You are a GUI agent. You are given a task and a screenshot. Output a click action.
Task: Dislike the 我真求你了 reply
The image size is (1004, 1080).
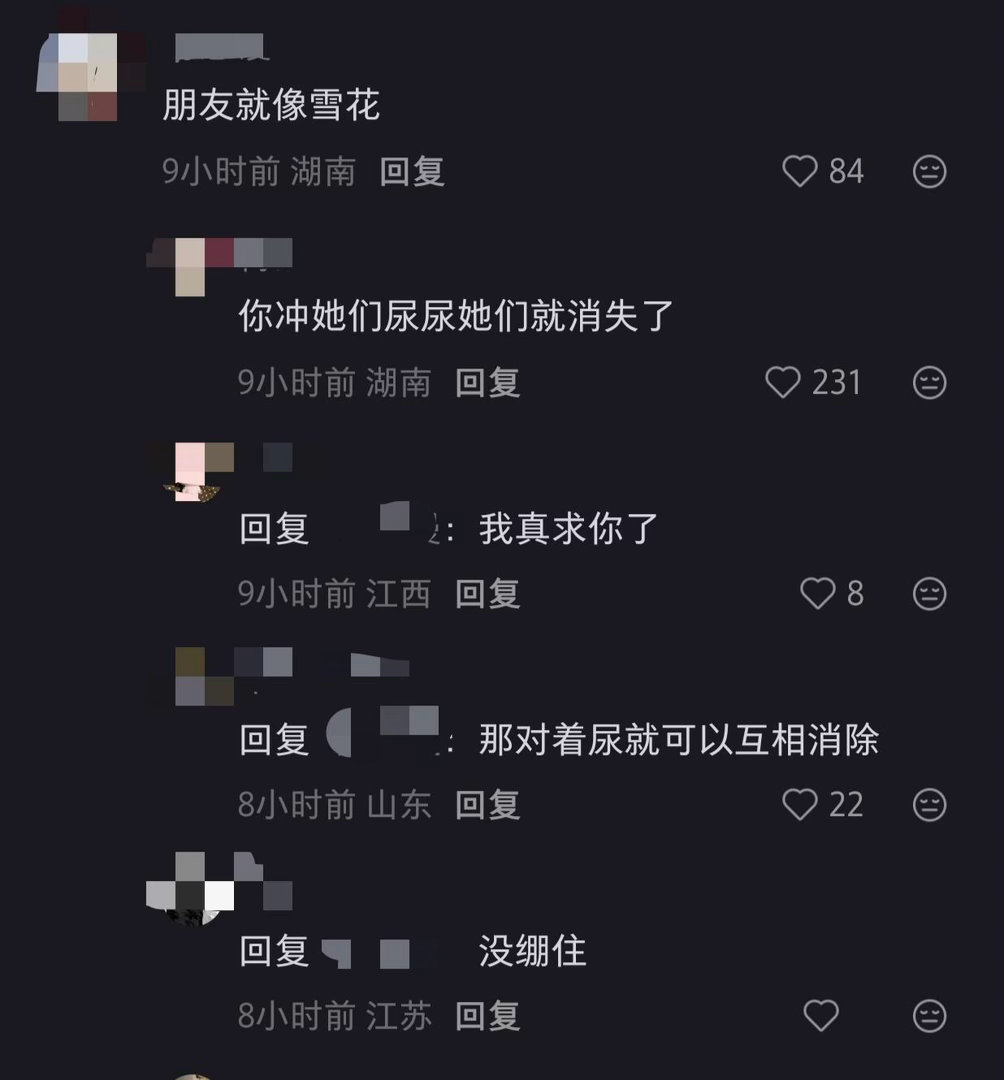point(930,594)
